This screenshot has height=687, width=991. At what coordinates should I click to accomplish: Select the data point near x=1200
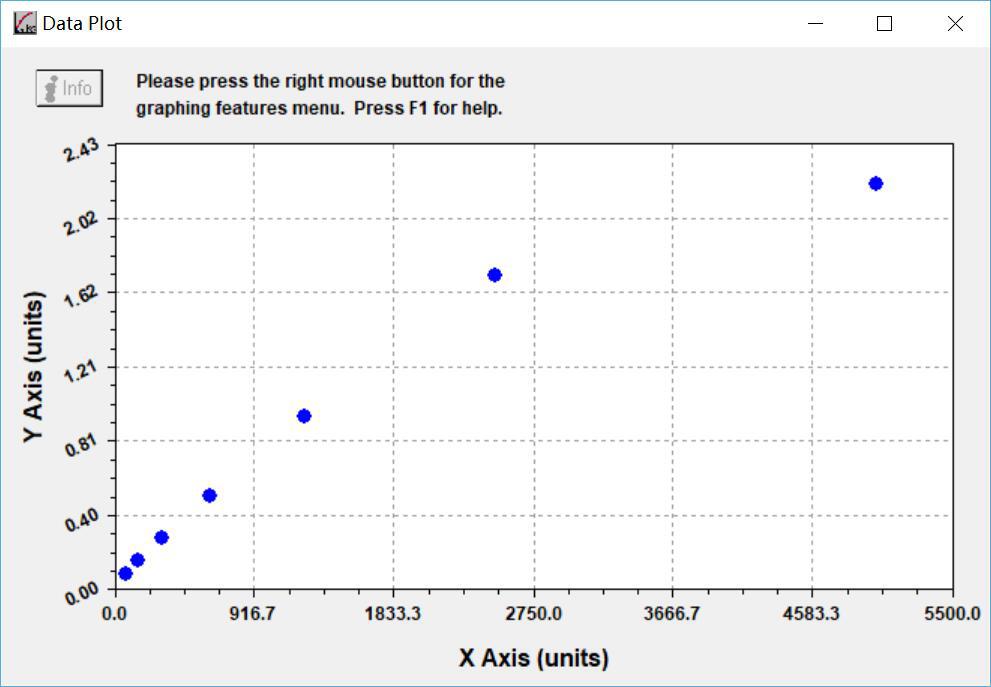(x=305, y=414)
